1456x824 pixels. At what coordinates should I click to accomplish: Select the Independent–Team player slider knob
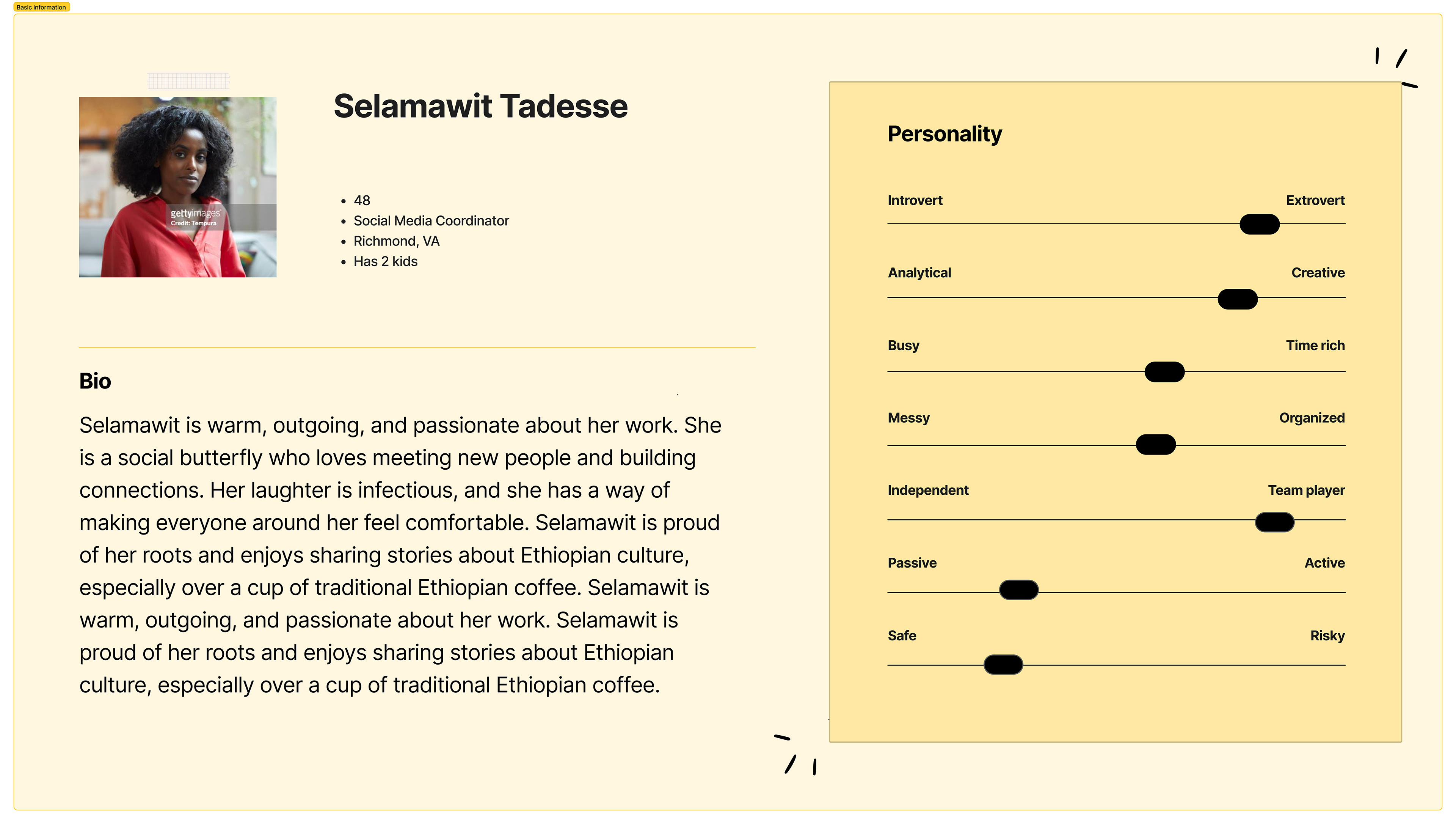click(1274, 522)
